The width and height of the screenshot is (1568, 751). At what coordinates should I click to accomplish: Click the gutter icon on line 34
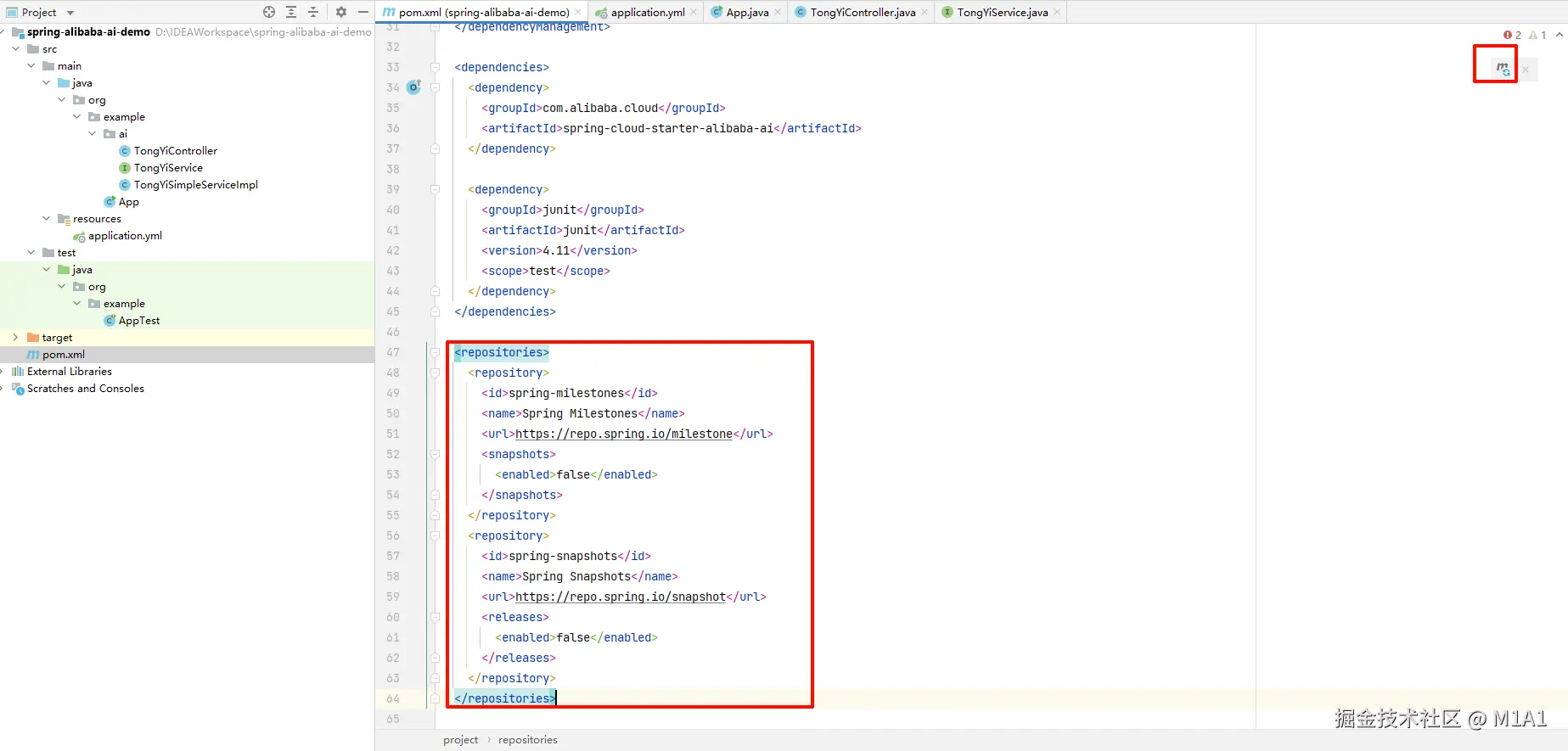[x=414, y=87]
